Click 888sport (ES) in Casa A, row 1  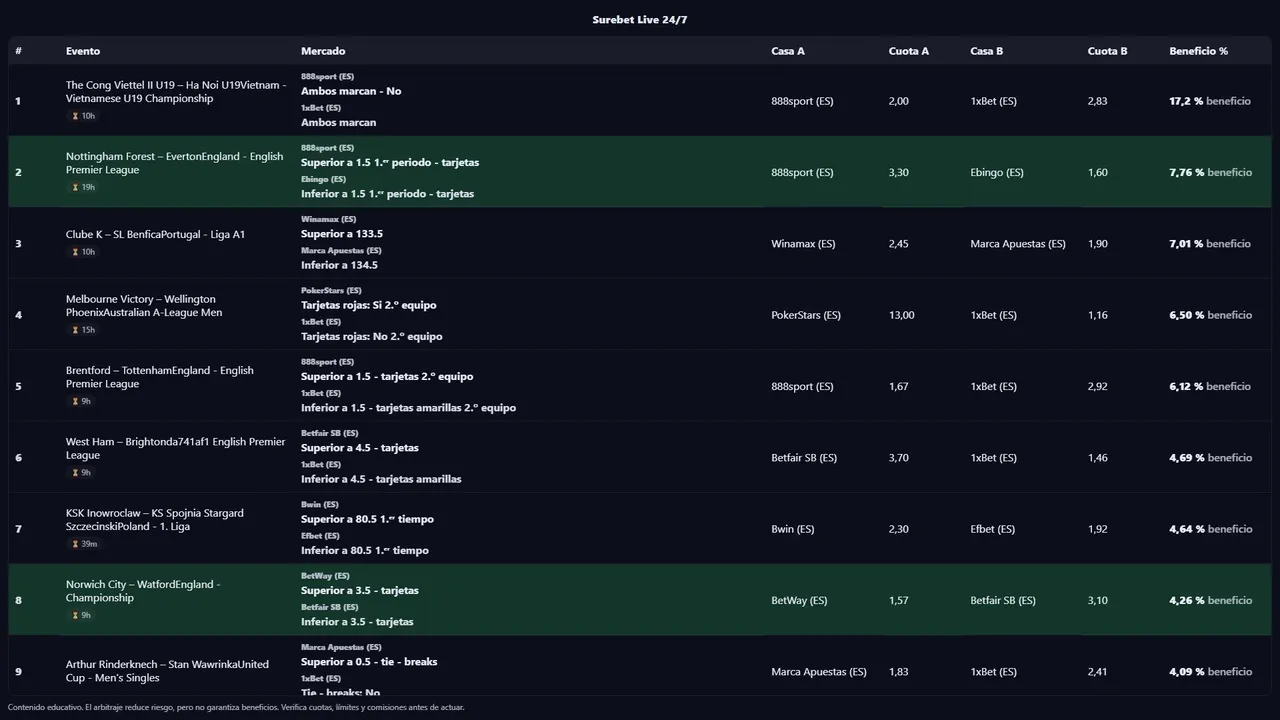click(x=802, y=101)
